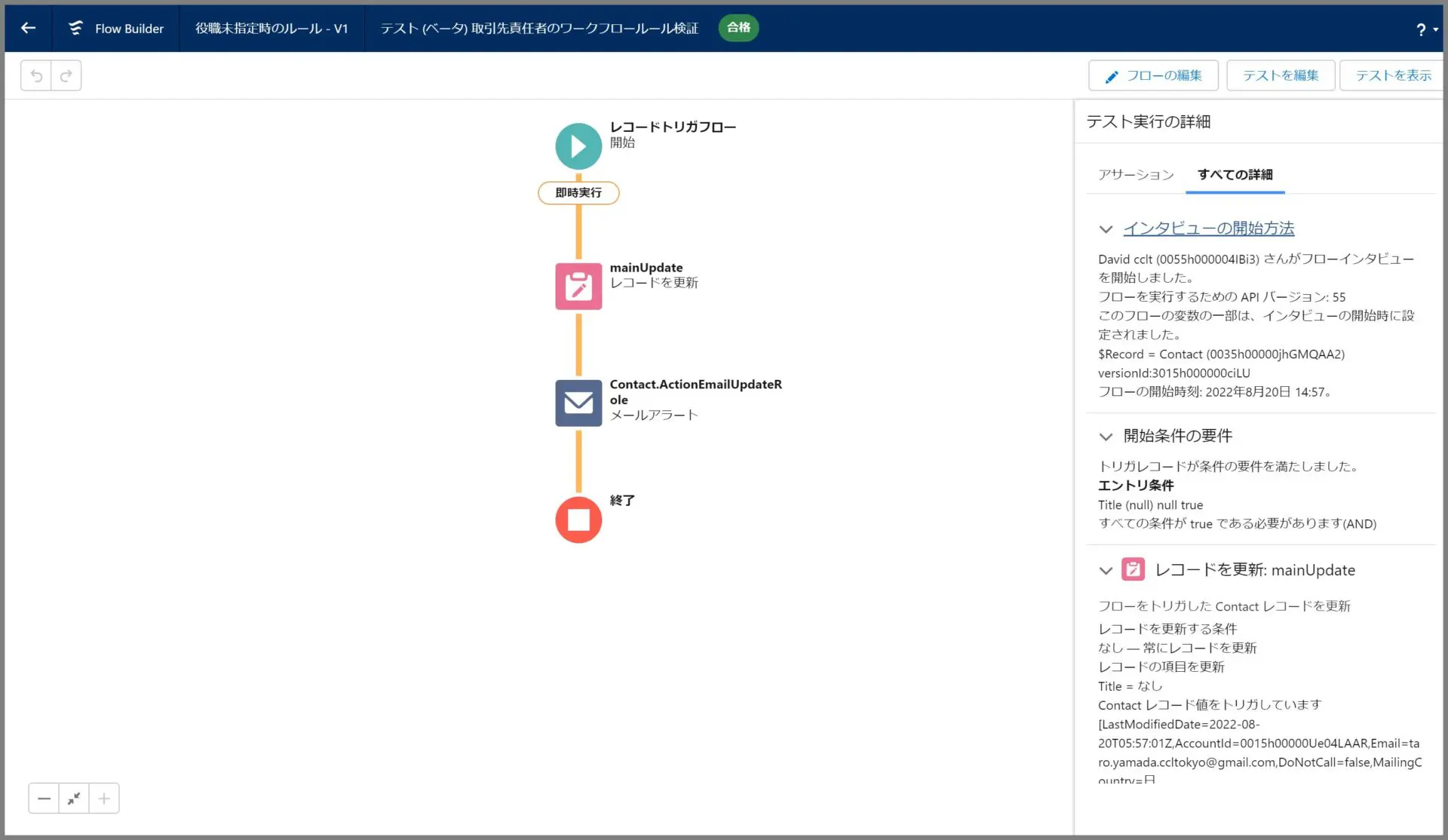Click the redo arrow button

coord(66,75)
